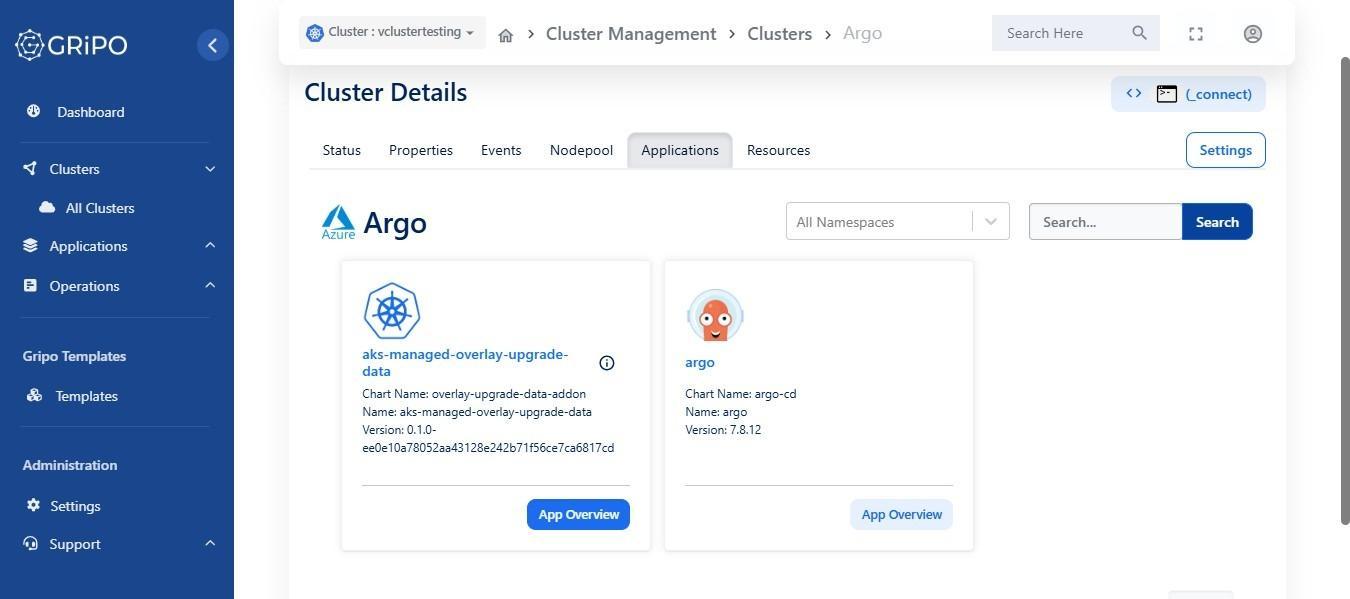Screen dimensions: 1350x599
Task: Click App Overview for the argo app
Action: (x=901, y=515)
